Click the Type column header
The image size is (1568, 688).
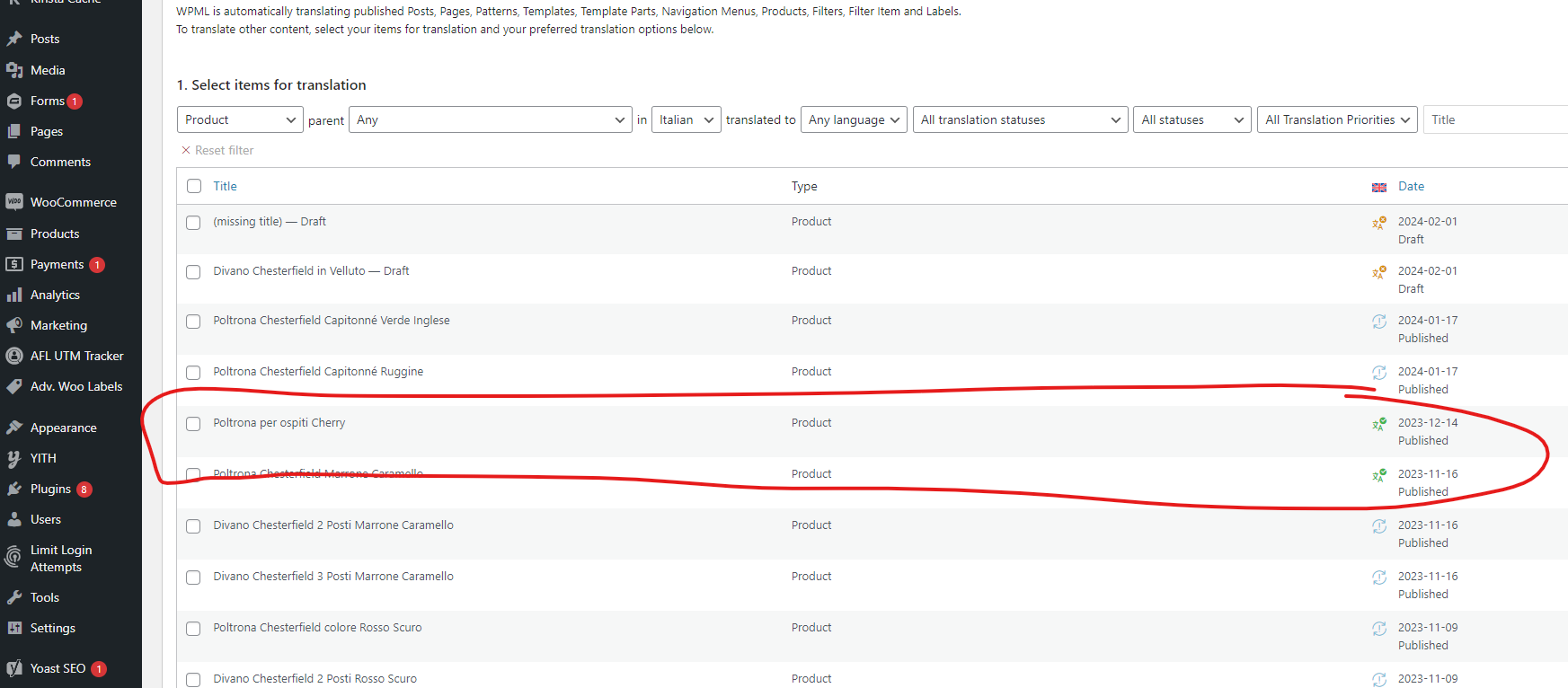click(x=804, y=186)
